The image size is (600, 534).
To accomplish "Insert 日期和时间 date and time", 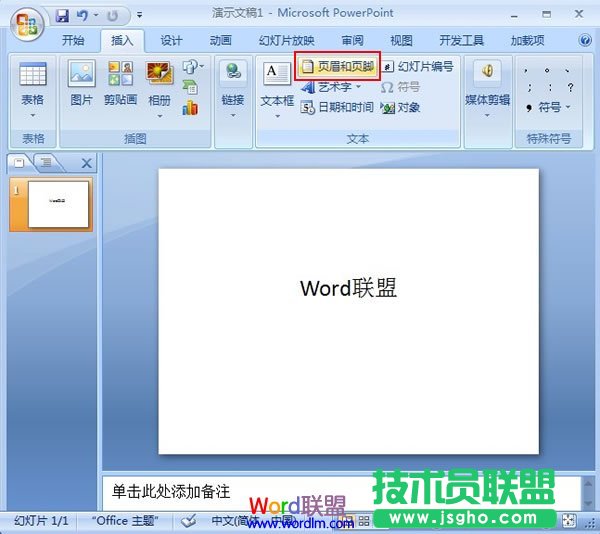I will tap(337, 107).
